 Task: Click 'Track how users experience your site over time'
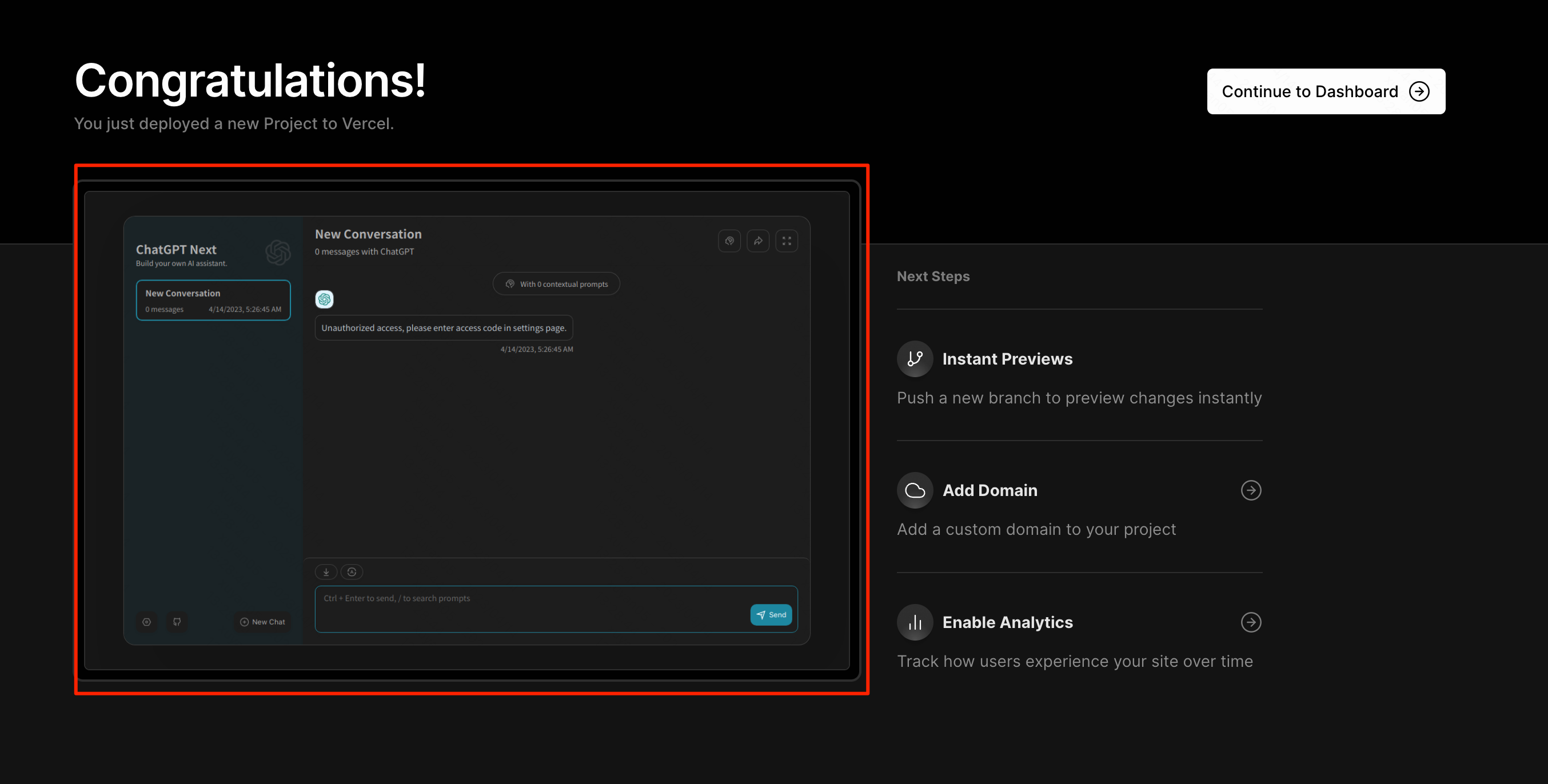click(1075, 661)
